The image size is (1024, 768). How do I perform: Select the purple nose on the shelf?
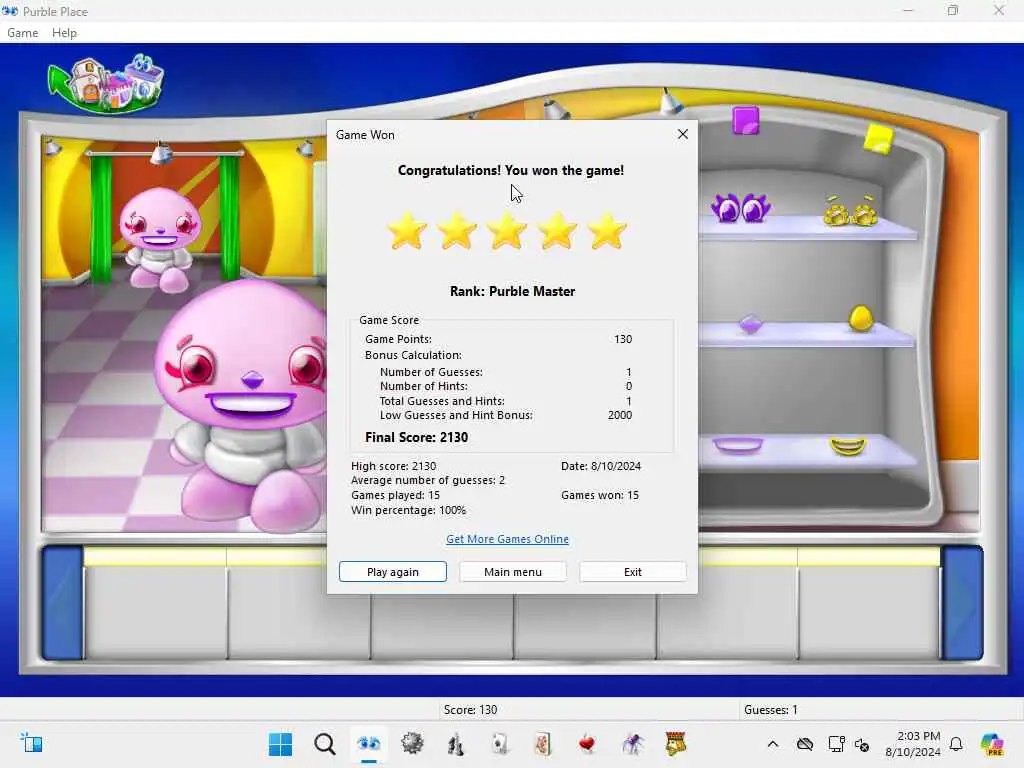(x=750, y=325)
